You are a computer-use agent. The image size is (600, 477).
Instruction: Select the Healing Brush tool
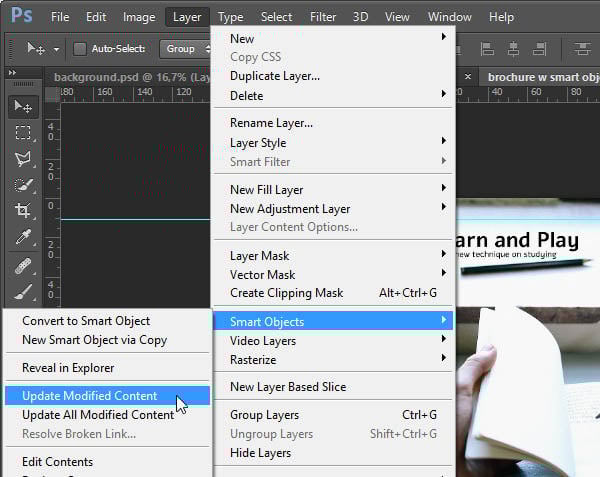tap(23, 266)
